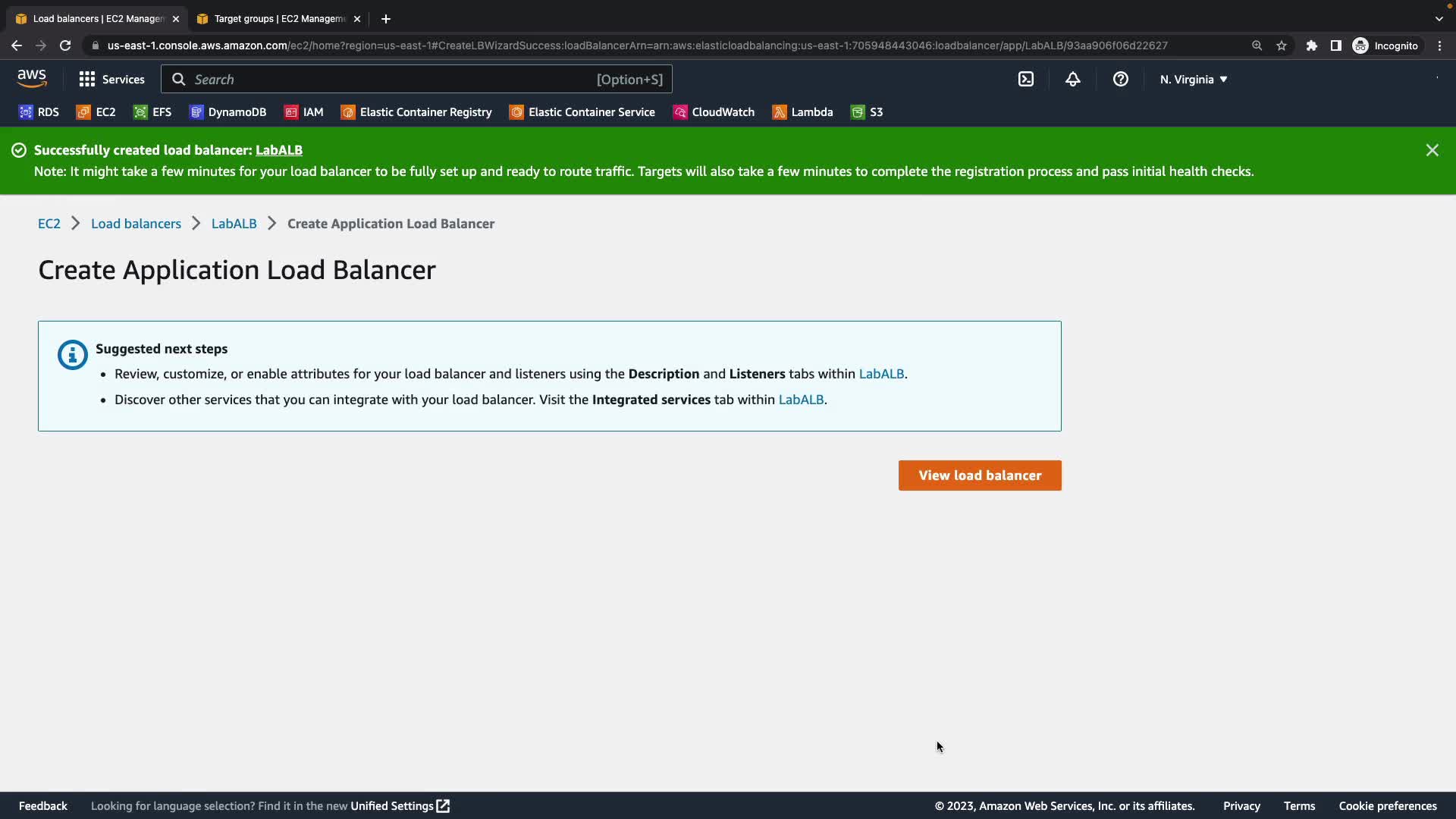Click View load balancer button
Screen dimensions: 1456x819
(x=980, y=475)
